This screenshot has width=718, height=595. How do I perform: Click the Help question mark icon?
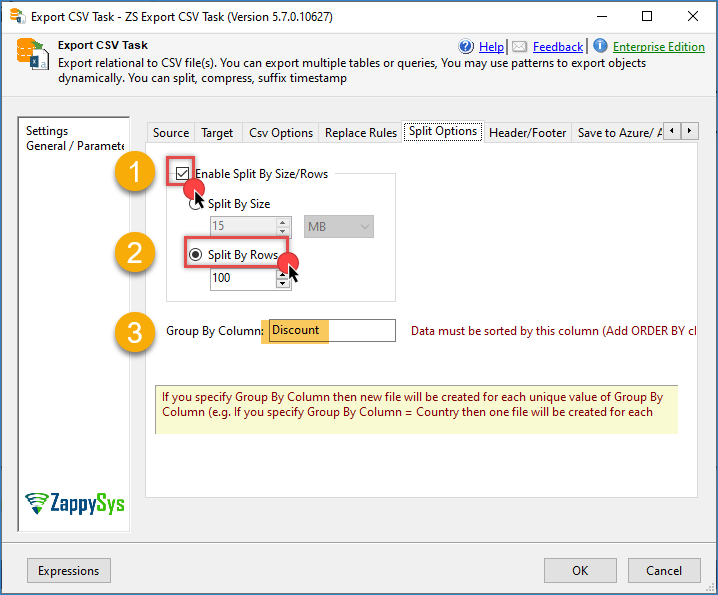(x=466, y=46)
